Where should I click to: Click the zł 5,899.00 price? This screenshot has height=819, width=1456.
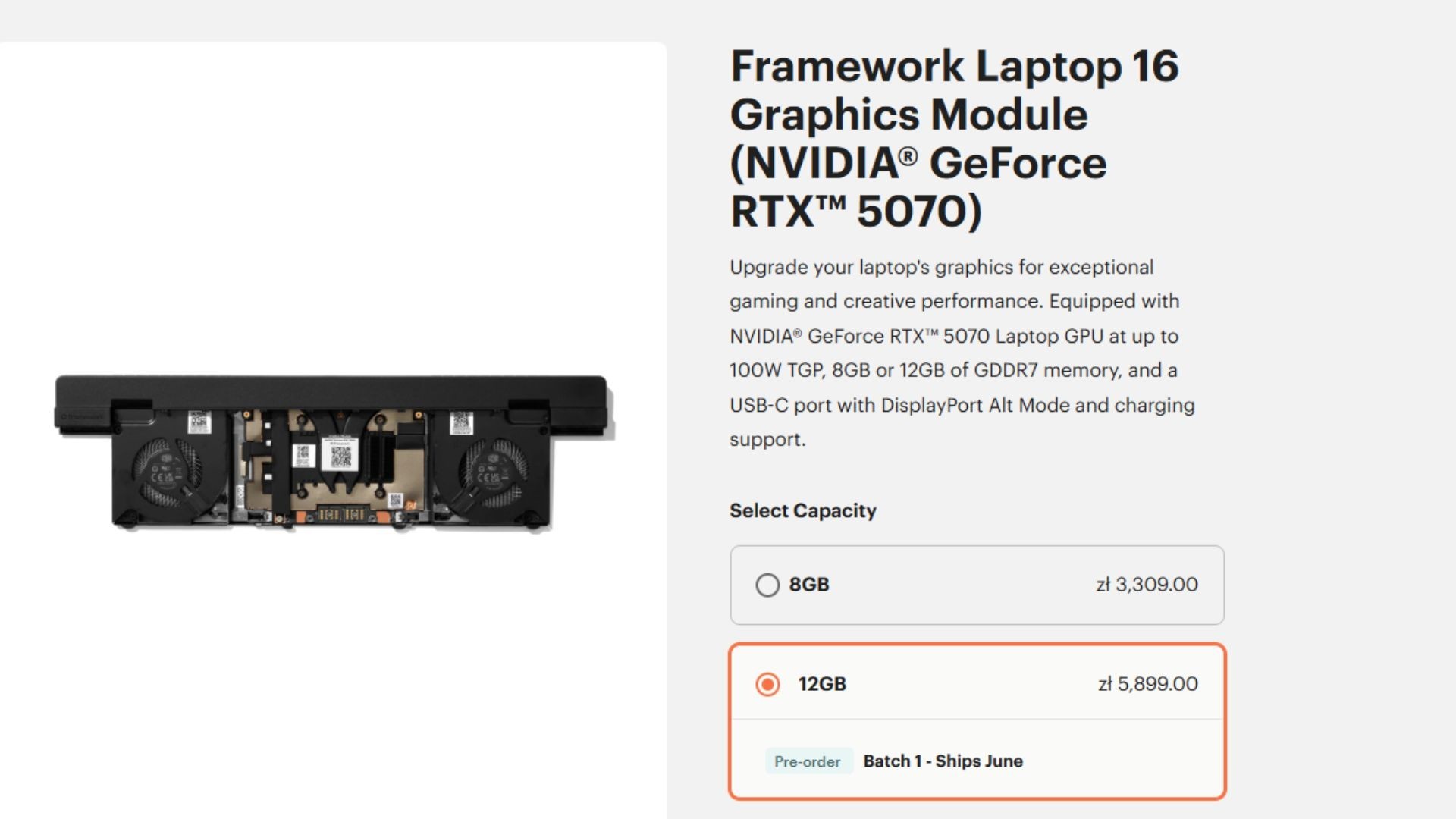coord(1148,684)
